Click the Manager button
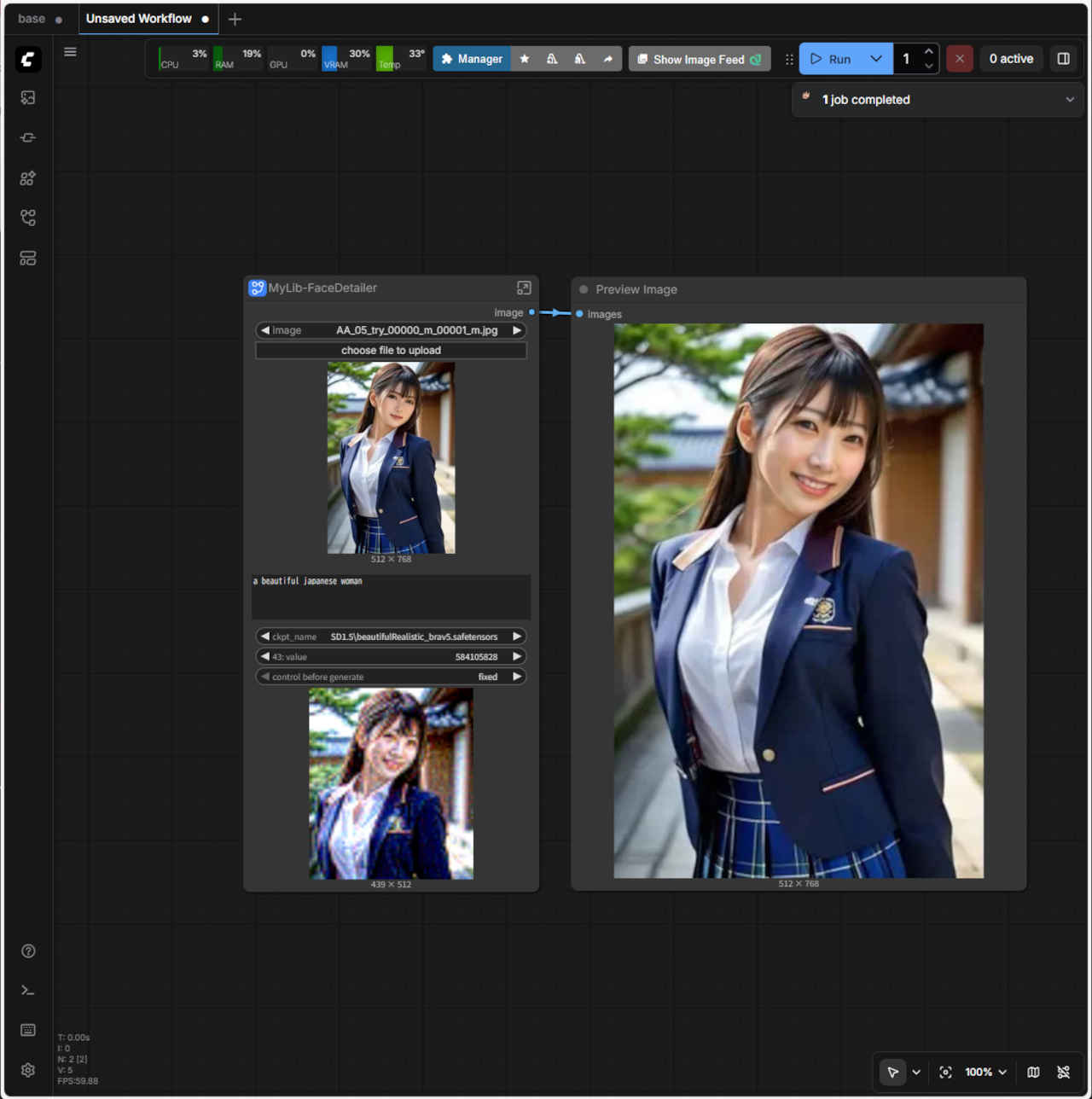This screenshot has height=1099, width=1092. (x=472, y=59)
